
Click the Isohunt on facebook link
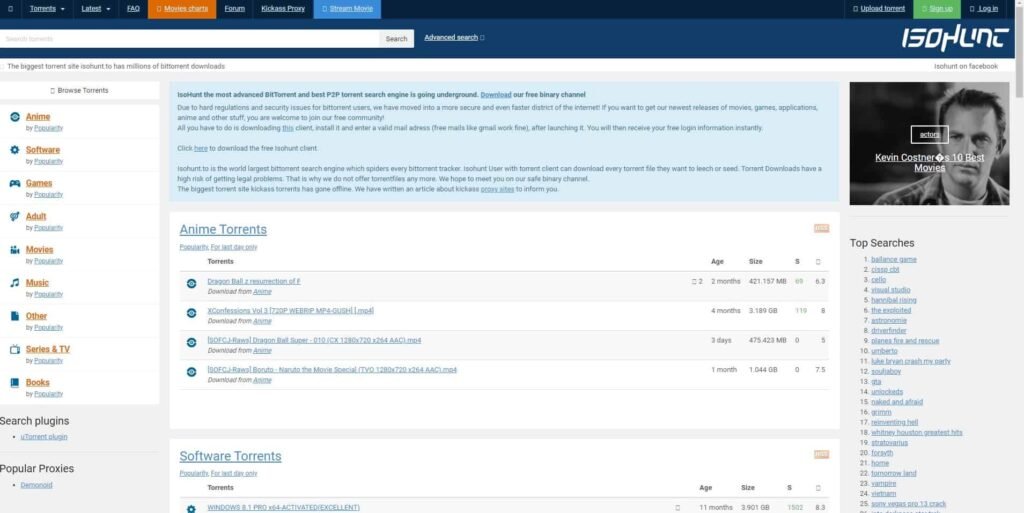pos(965,66)
